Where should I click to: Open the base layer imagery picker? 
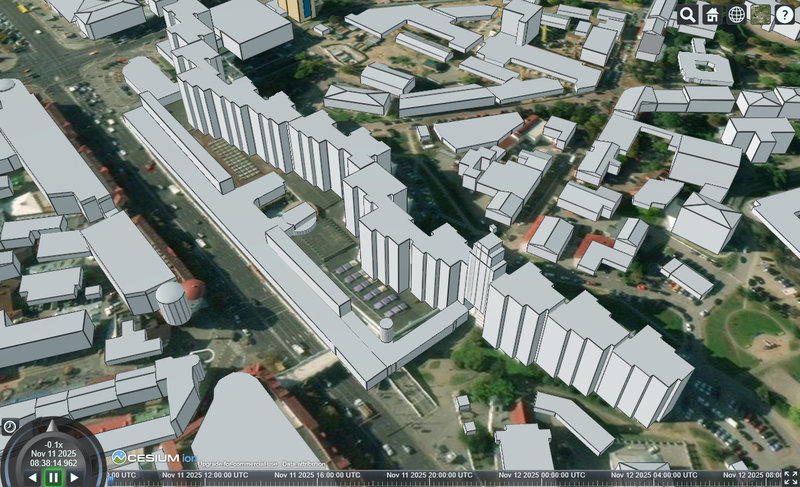(762, 14)
